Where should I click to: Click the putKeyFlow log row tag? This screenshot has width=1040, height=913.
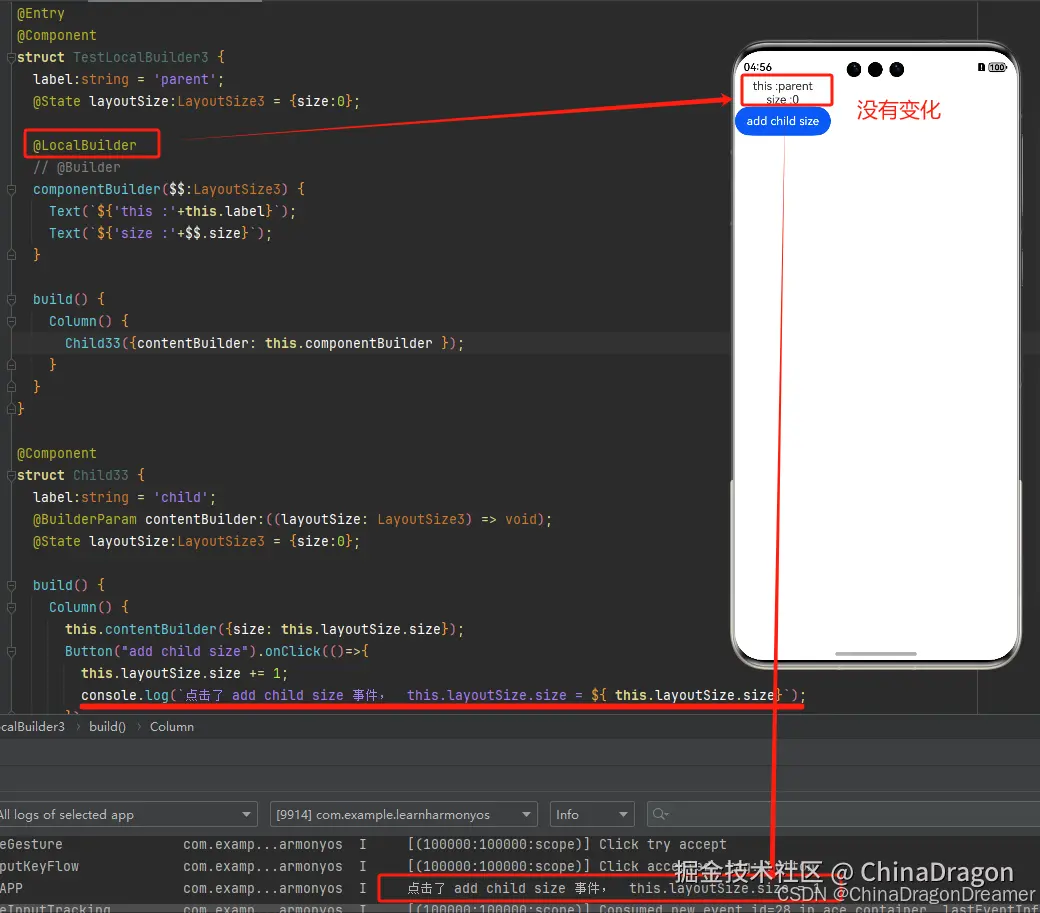point(39,866)
